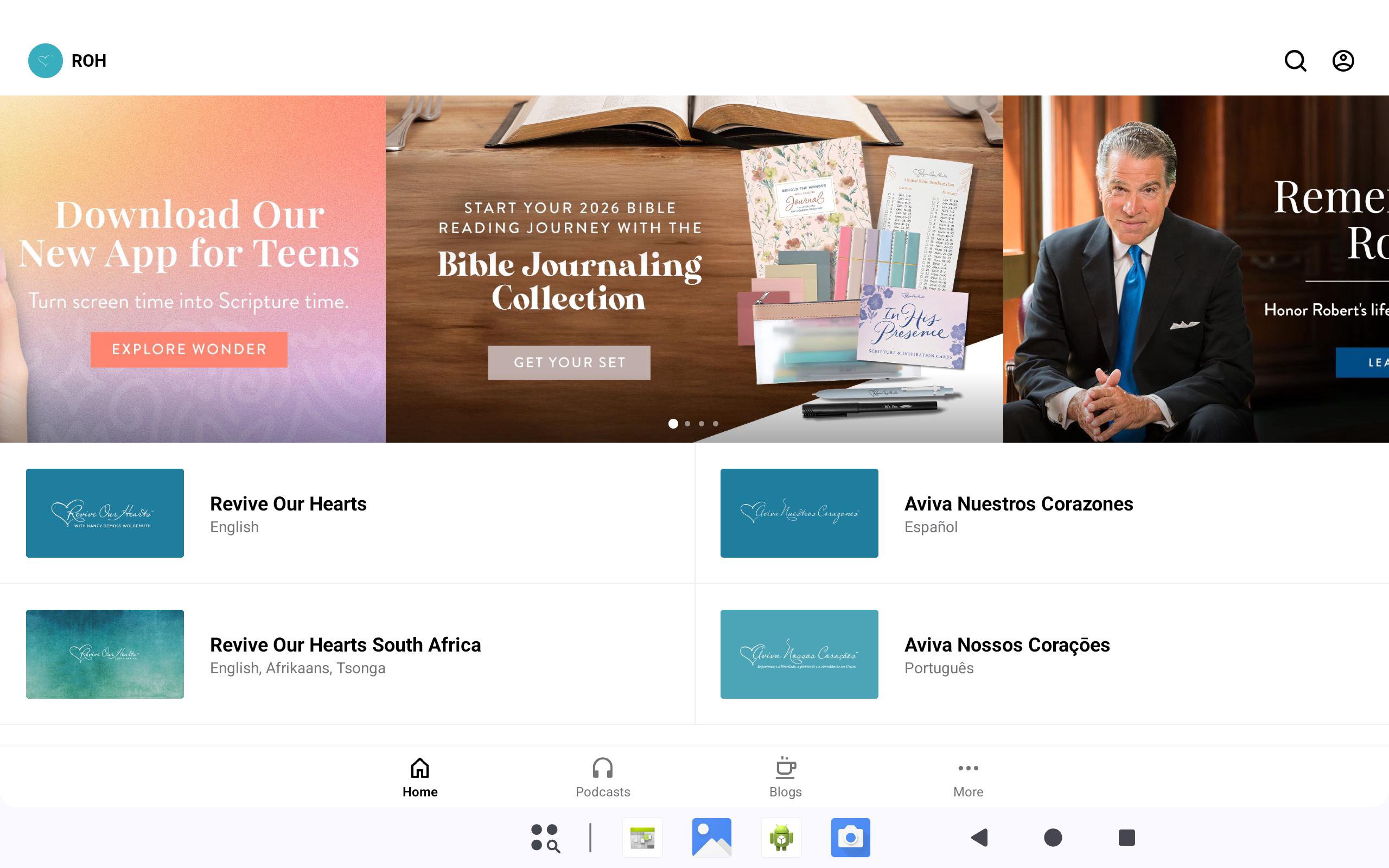The image size is (1389, 868).
Task: Tap the Android back navigation arrow
Action: [x=979, y=838]
